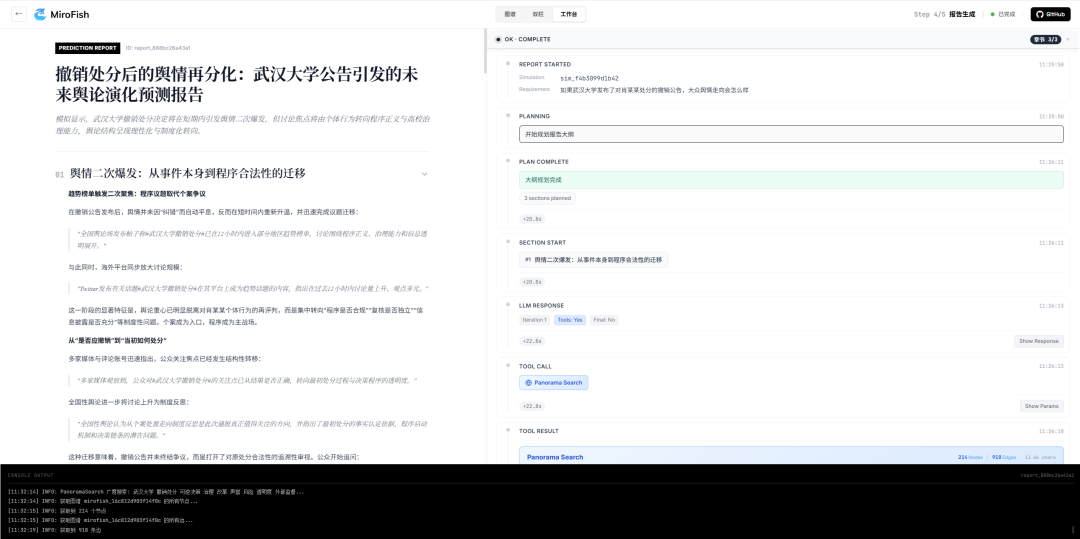Viewport: 1080px width, 539px height.
Task: Click the Show Params button
Action: (1040, 406)
